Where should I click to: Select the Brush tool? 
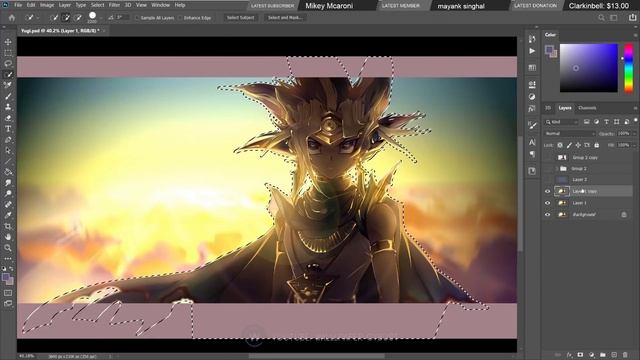coord(8,96)
